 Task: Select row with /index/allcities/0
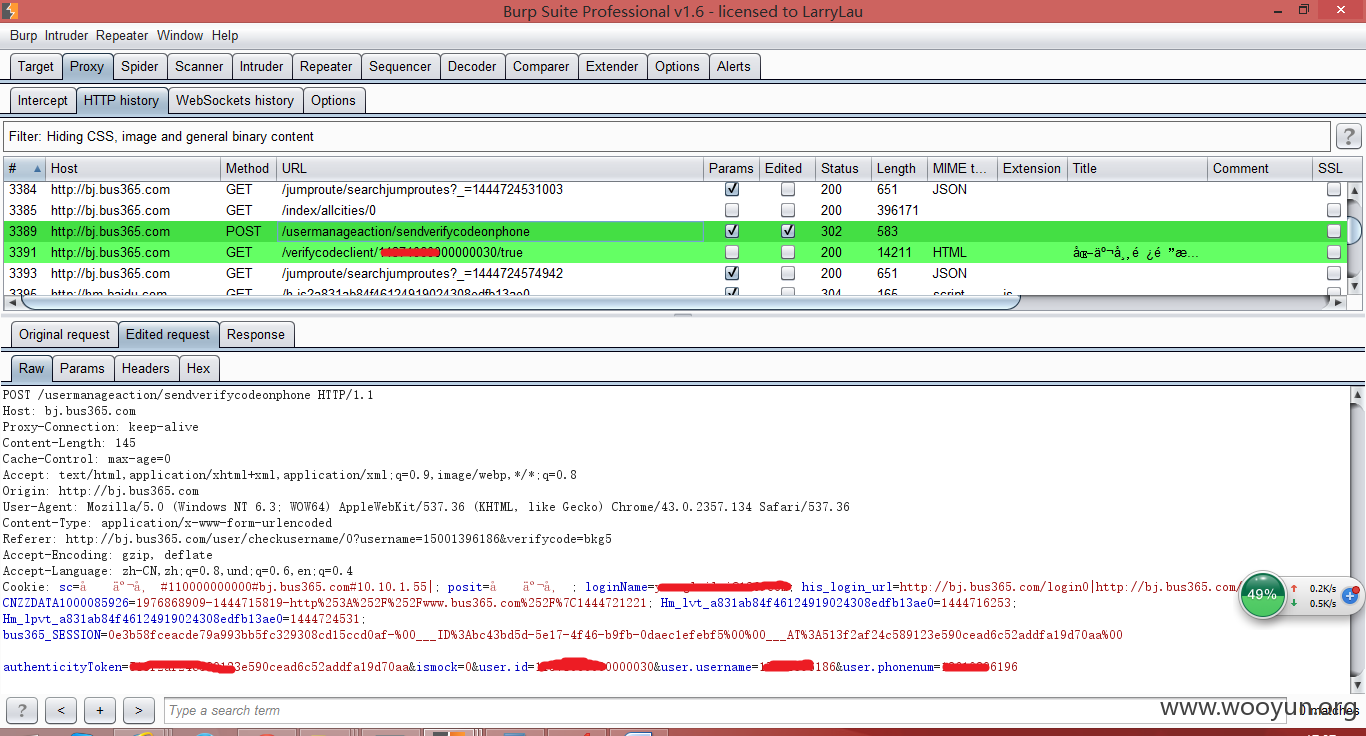tap(675, 210)
